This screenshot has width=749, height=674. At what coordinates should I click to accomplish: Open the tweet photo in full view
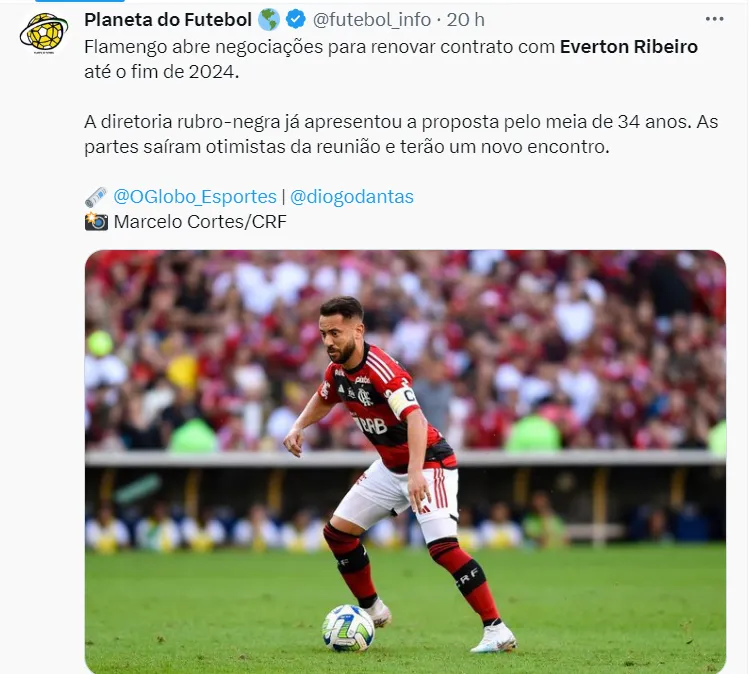[x=405, y=461]
